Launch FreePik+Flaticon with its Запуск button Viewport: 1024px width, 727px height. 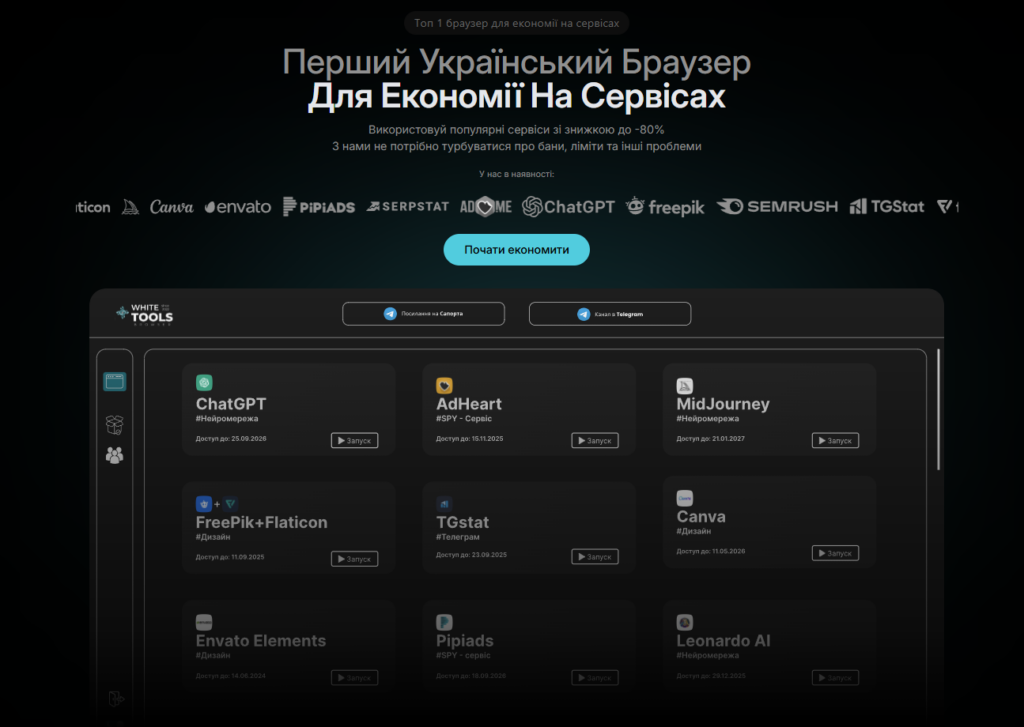click(x=355, y=558)
